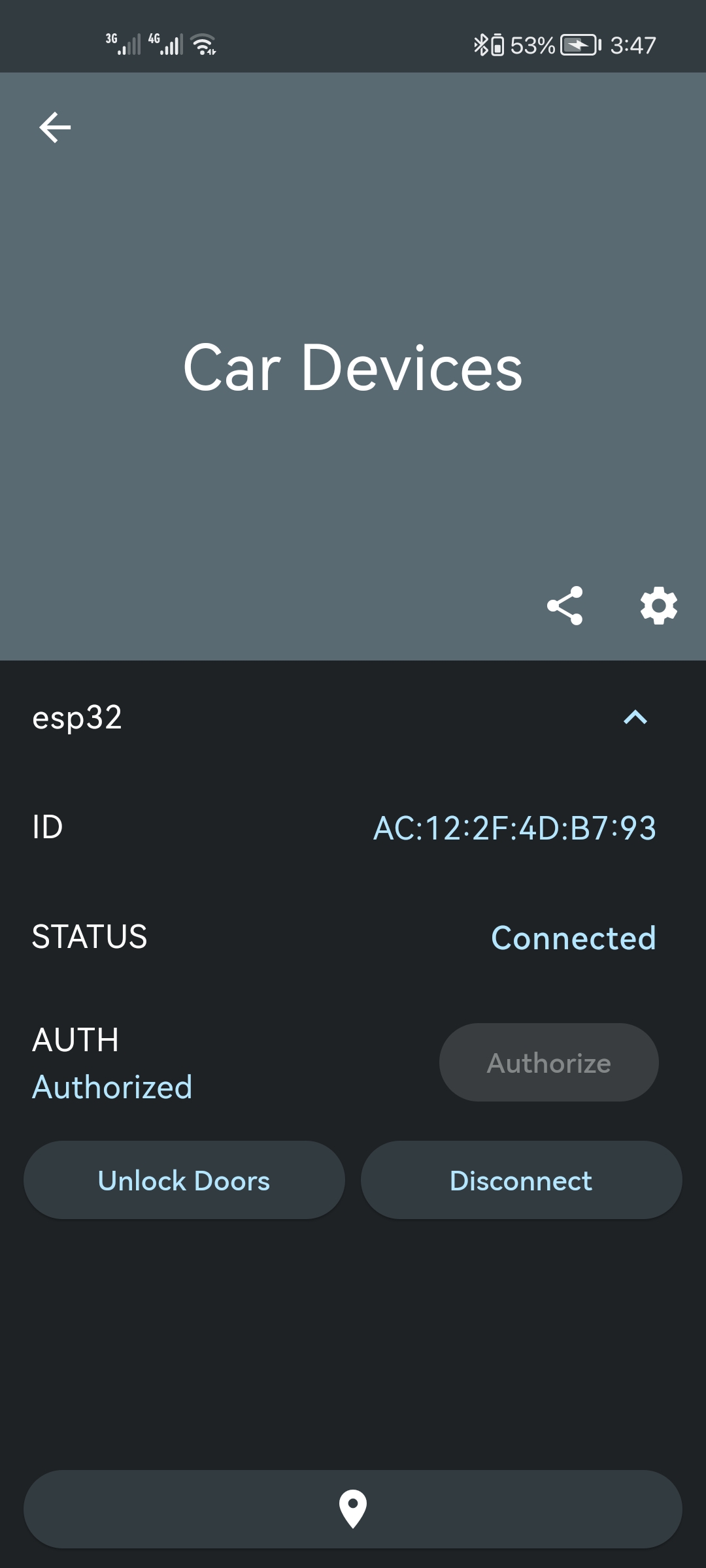Tap the Wi-Fi indicator icon
This screenshot has width=706, height=1568.
pyautogui.click(x=203, y=44)
